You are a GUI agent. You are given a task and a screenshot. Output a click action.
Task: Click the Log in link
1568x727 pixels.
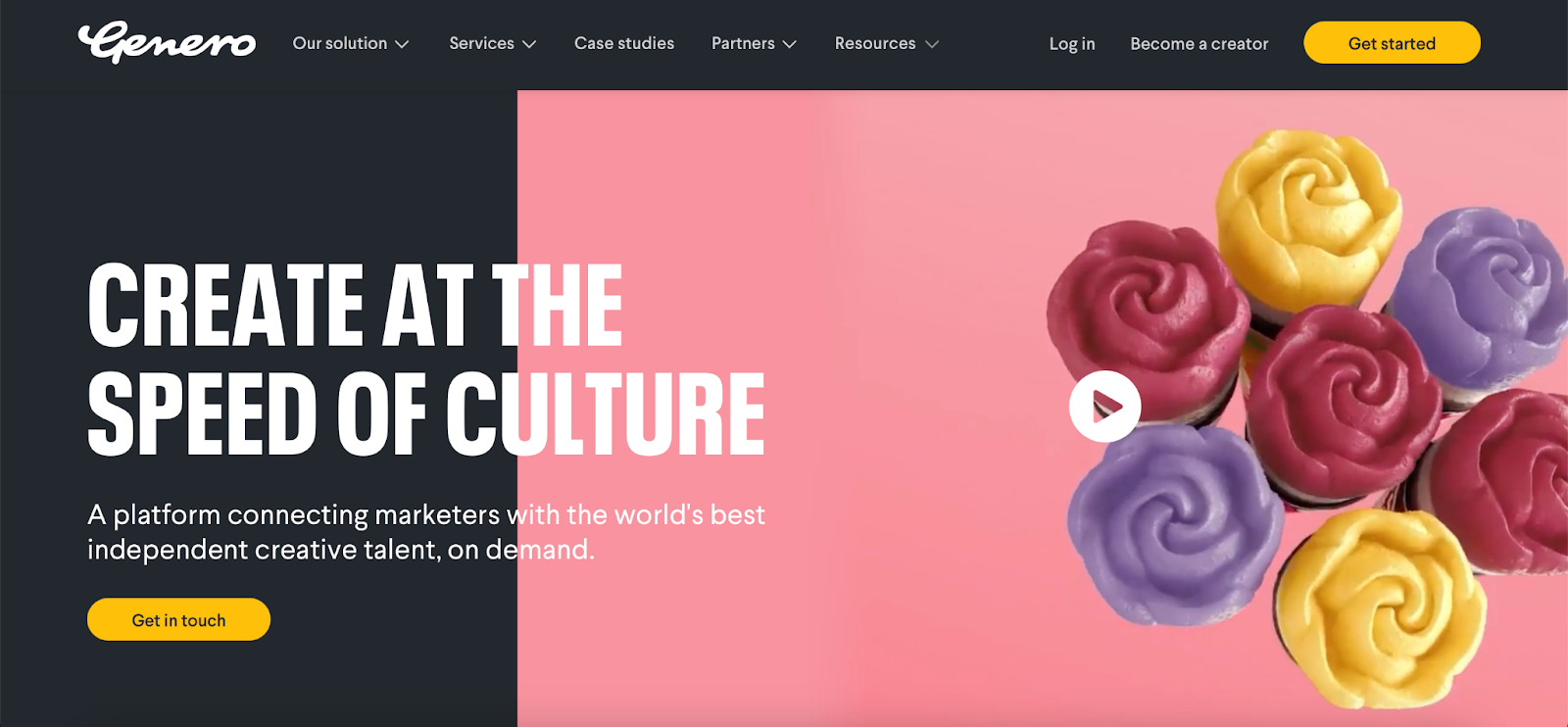click(x=1072, y=44)
